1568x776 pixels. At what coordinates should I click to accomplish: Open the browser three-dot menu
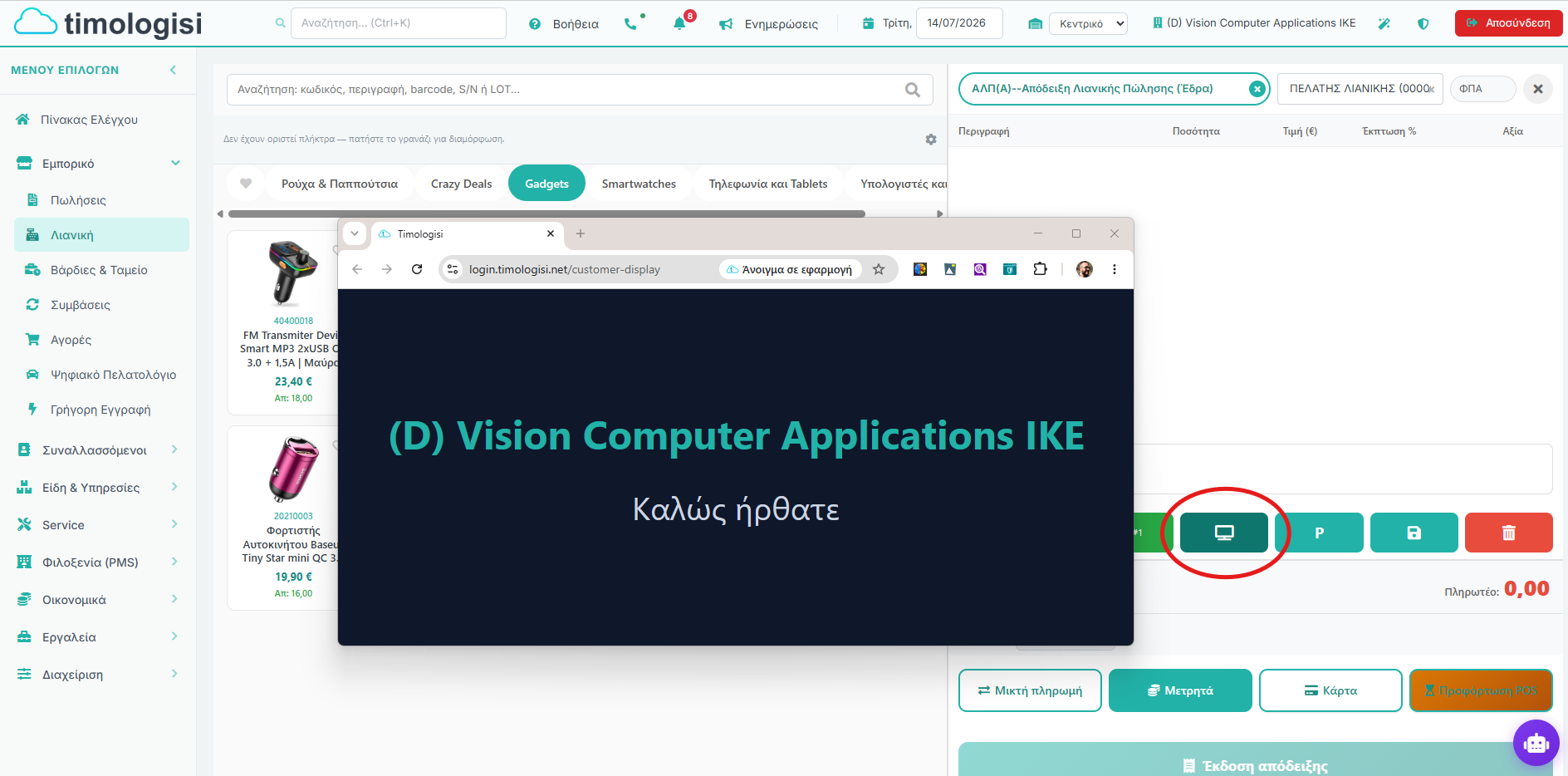click(1115, 269)
